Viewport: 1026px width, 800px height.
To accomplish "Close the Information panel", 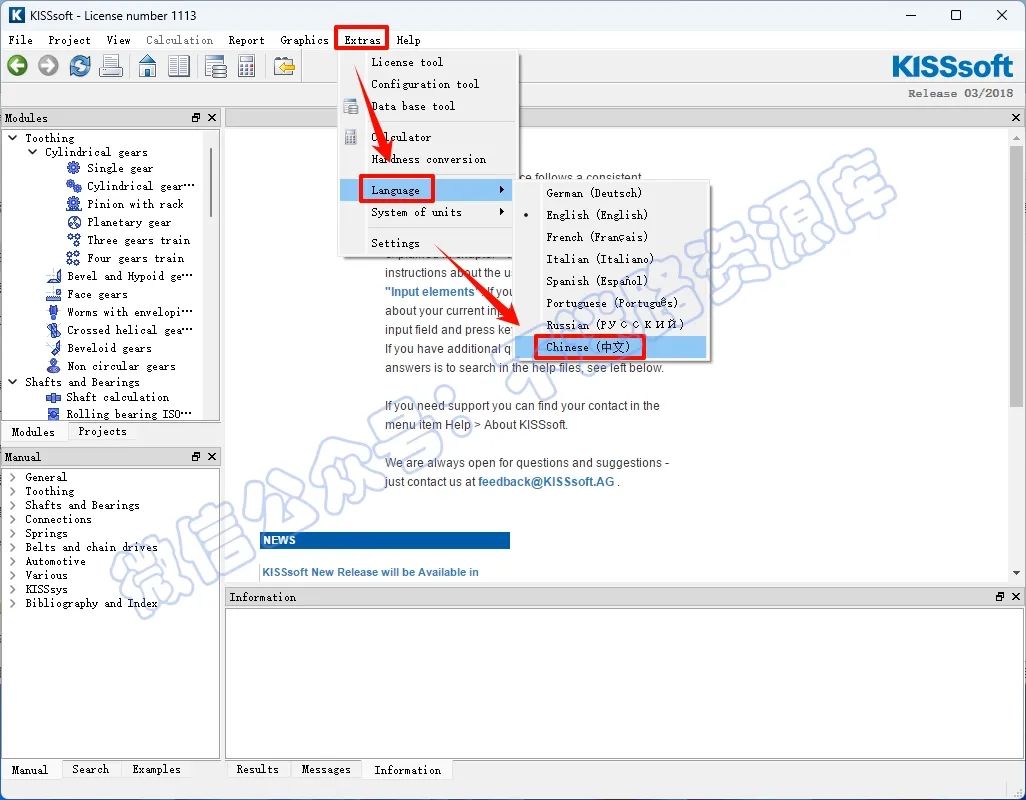I will pos(1016,597).
